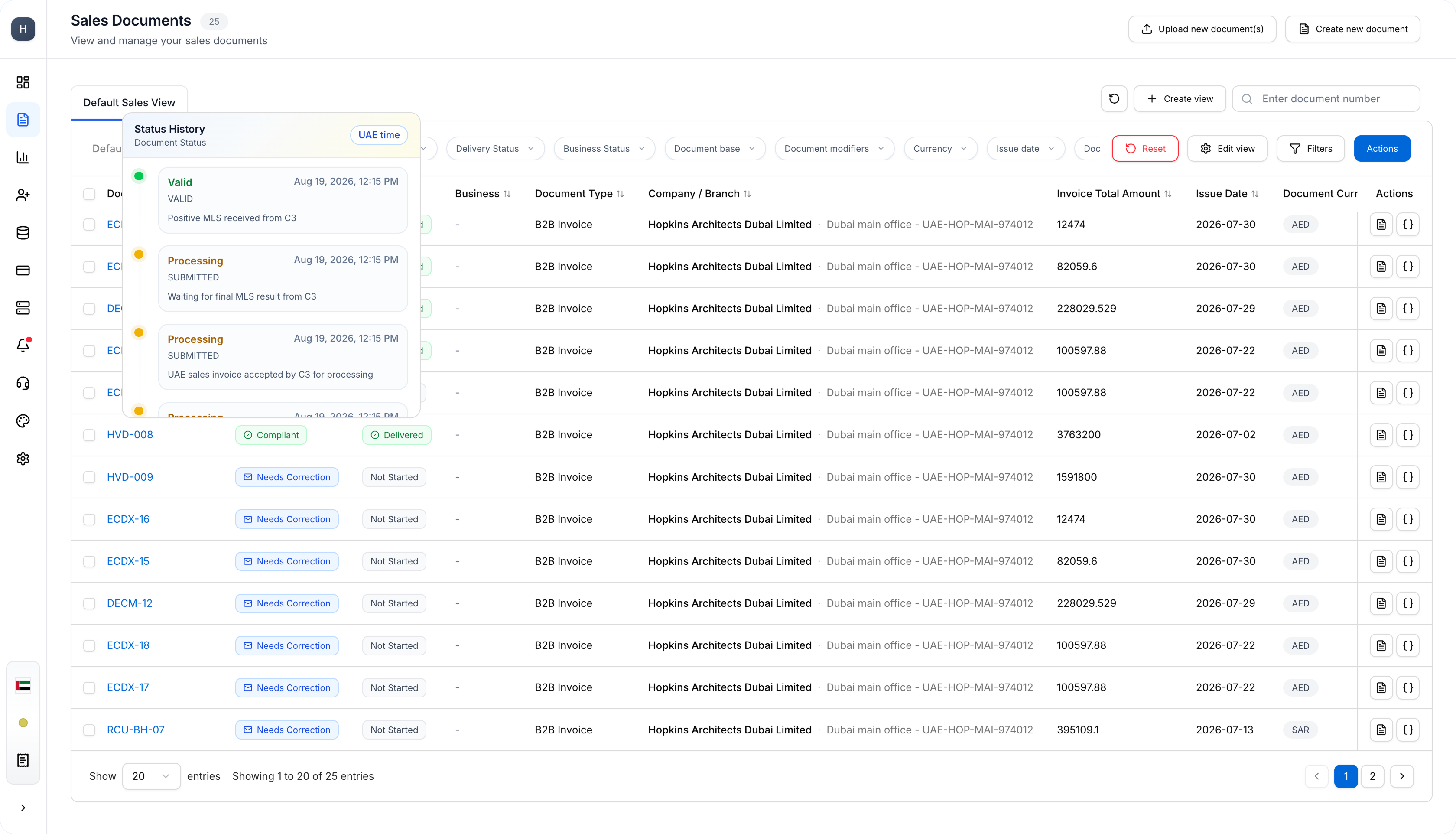Open the entries-per-page 20 dropdown
Image resolution: width=1456 pixels, height=834 pixels.
pos(151,776)
